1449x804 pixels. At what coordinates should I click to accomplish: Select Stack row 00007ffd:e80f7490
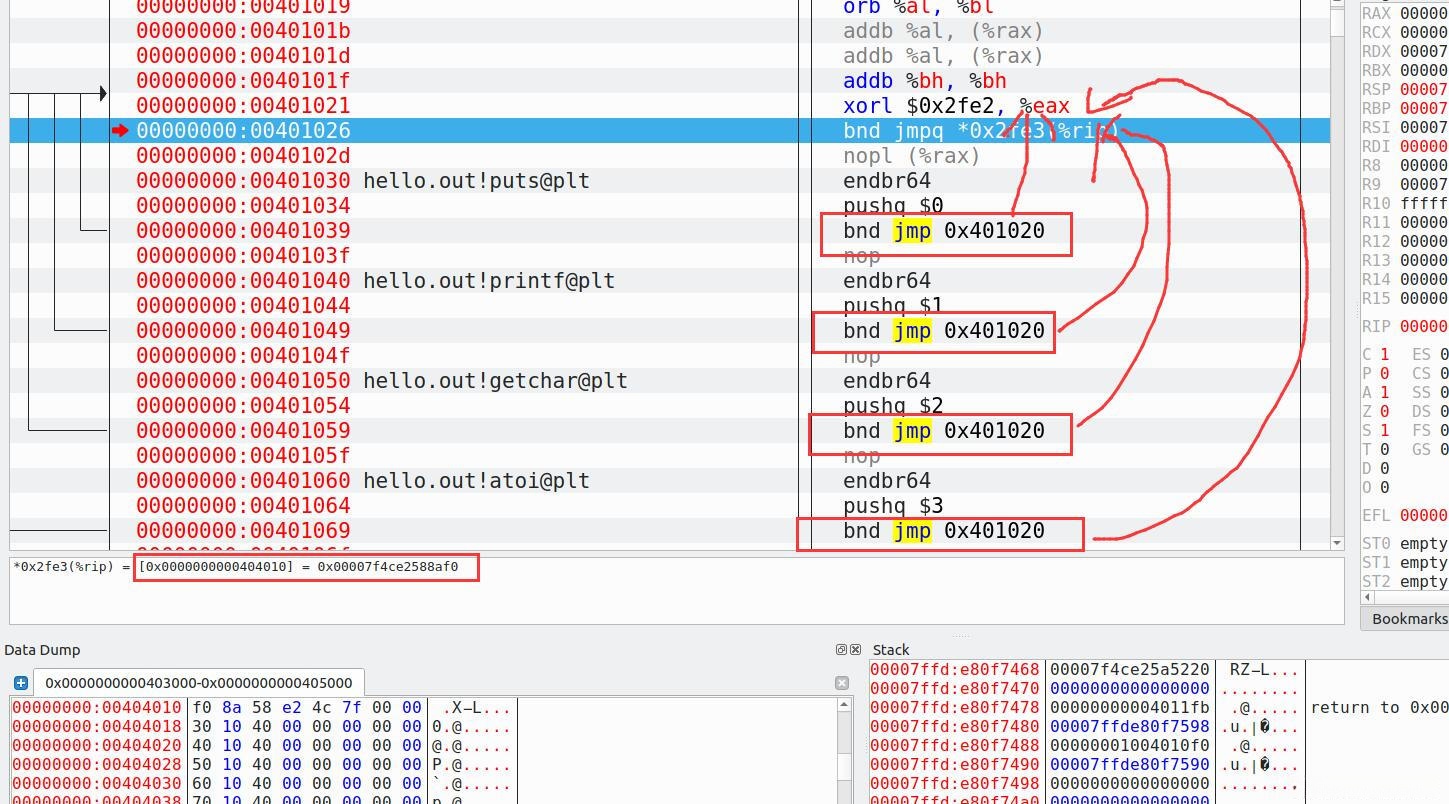1158,765
